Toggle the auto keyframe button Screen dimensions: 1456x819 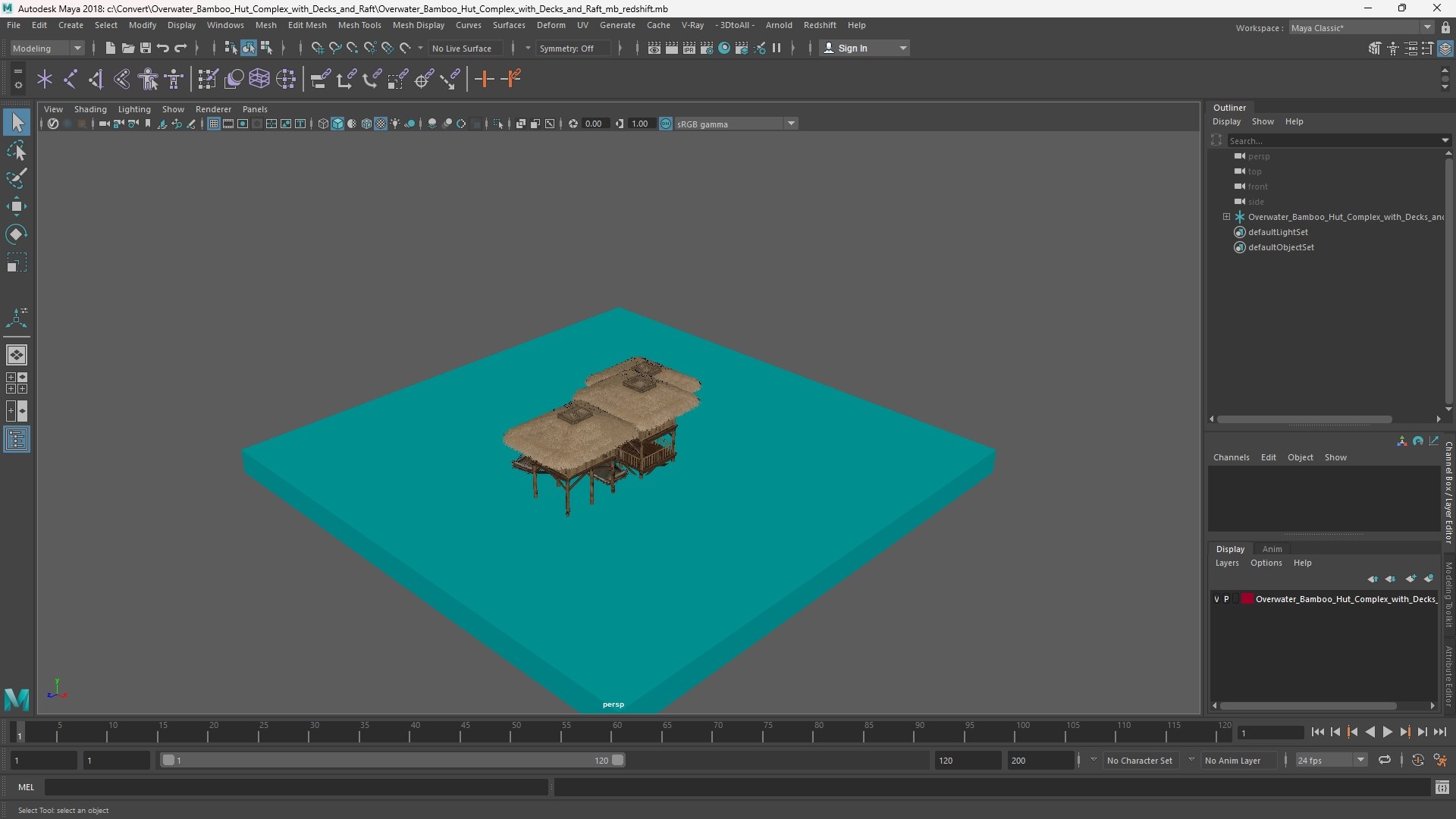tap(1417, 760)
